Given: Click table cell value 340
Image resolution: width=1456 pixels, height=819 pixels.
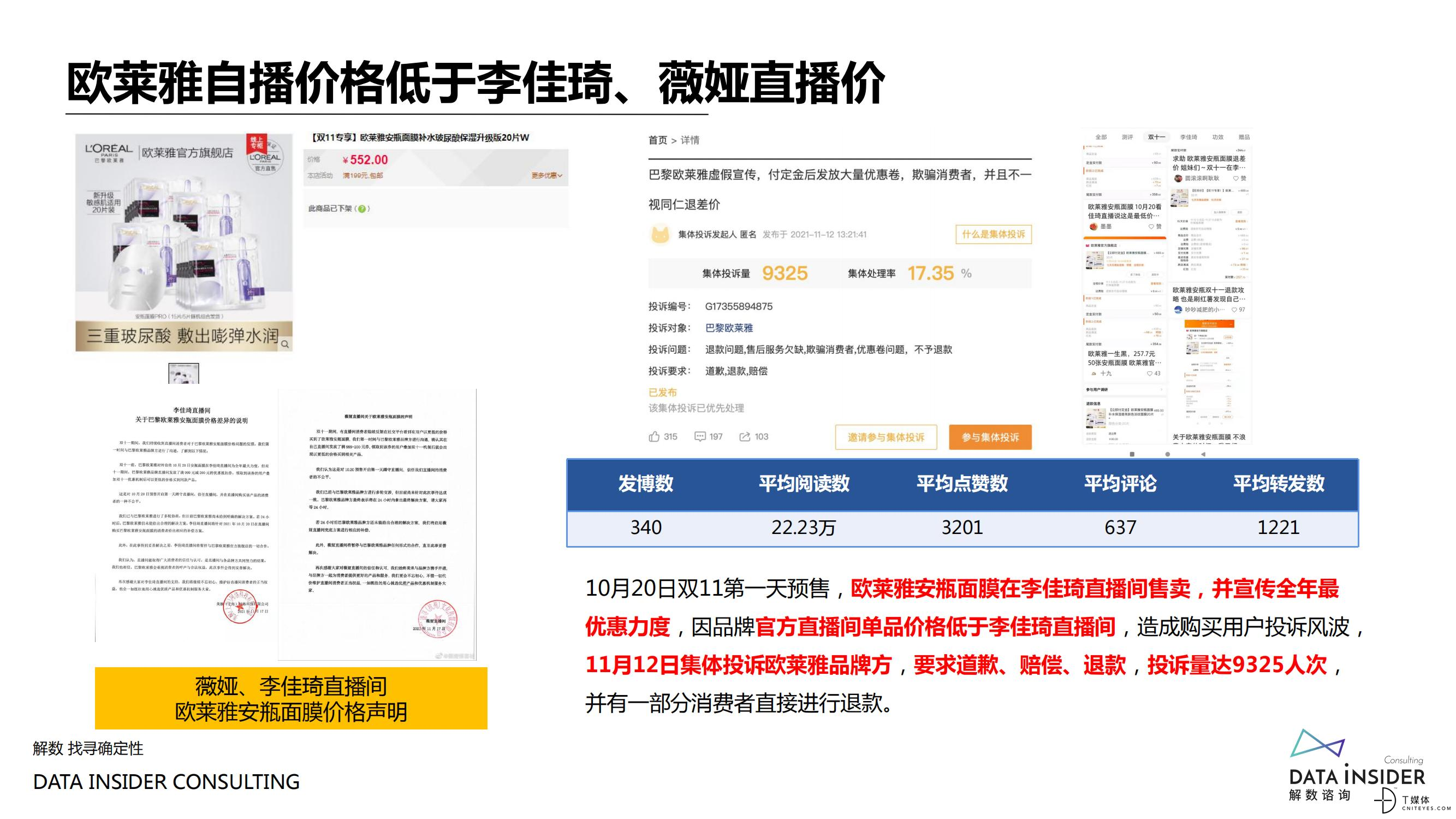Looking at the screenshot, I should pos(646,527).
